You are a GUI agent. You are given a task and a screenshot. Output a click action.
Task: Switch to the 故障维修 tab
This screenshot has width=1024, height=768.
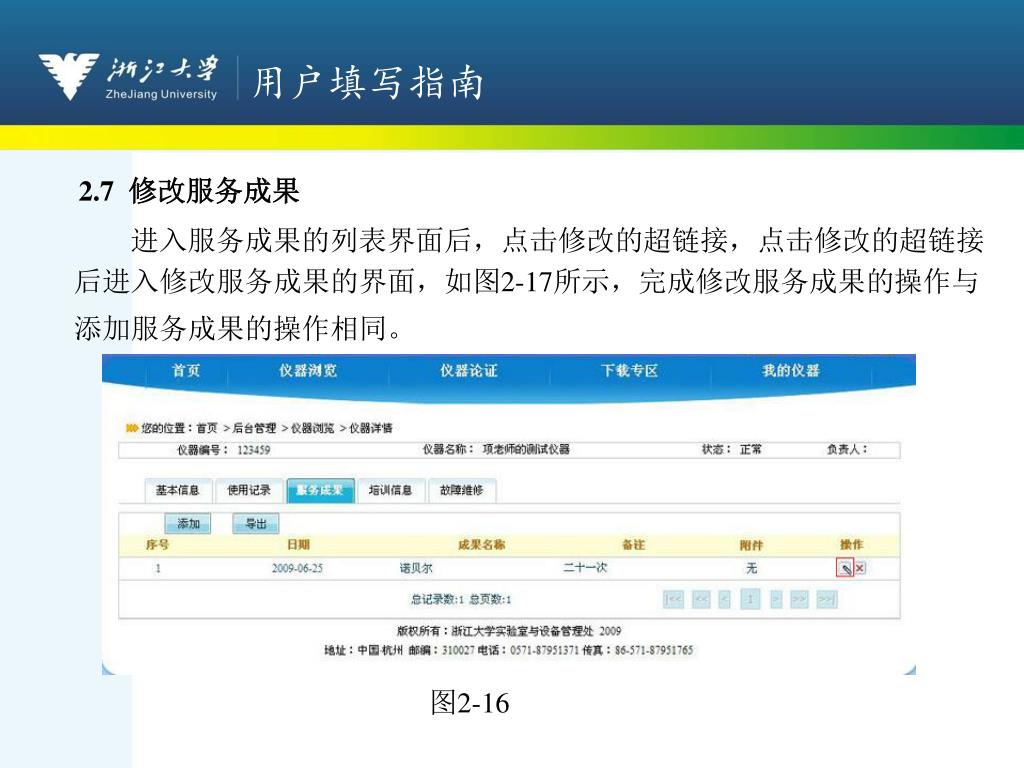(x=462, y=490)
